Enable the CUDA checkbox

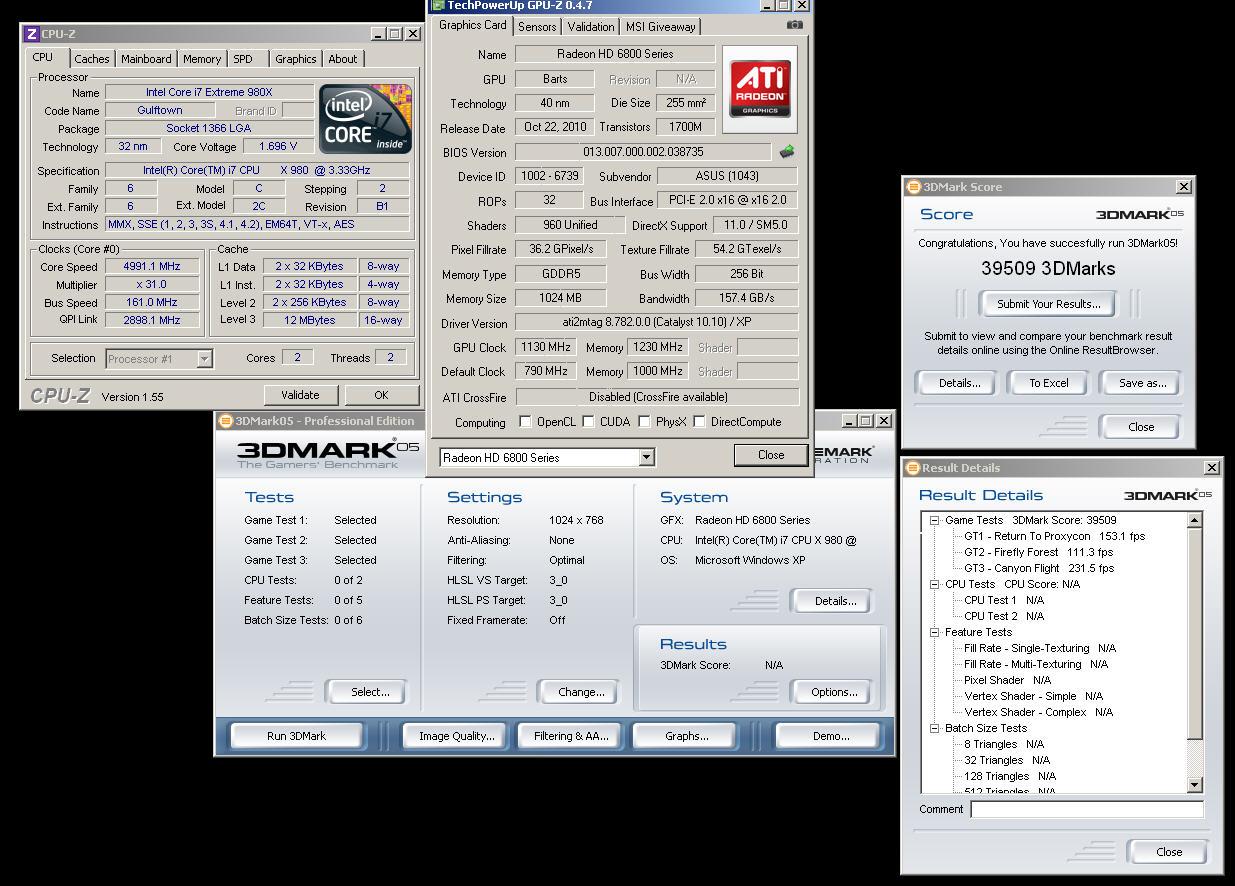pyautogui.click(x=589, y=422)
